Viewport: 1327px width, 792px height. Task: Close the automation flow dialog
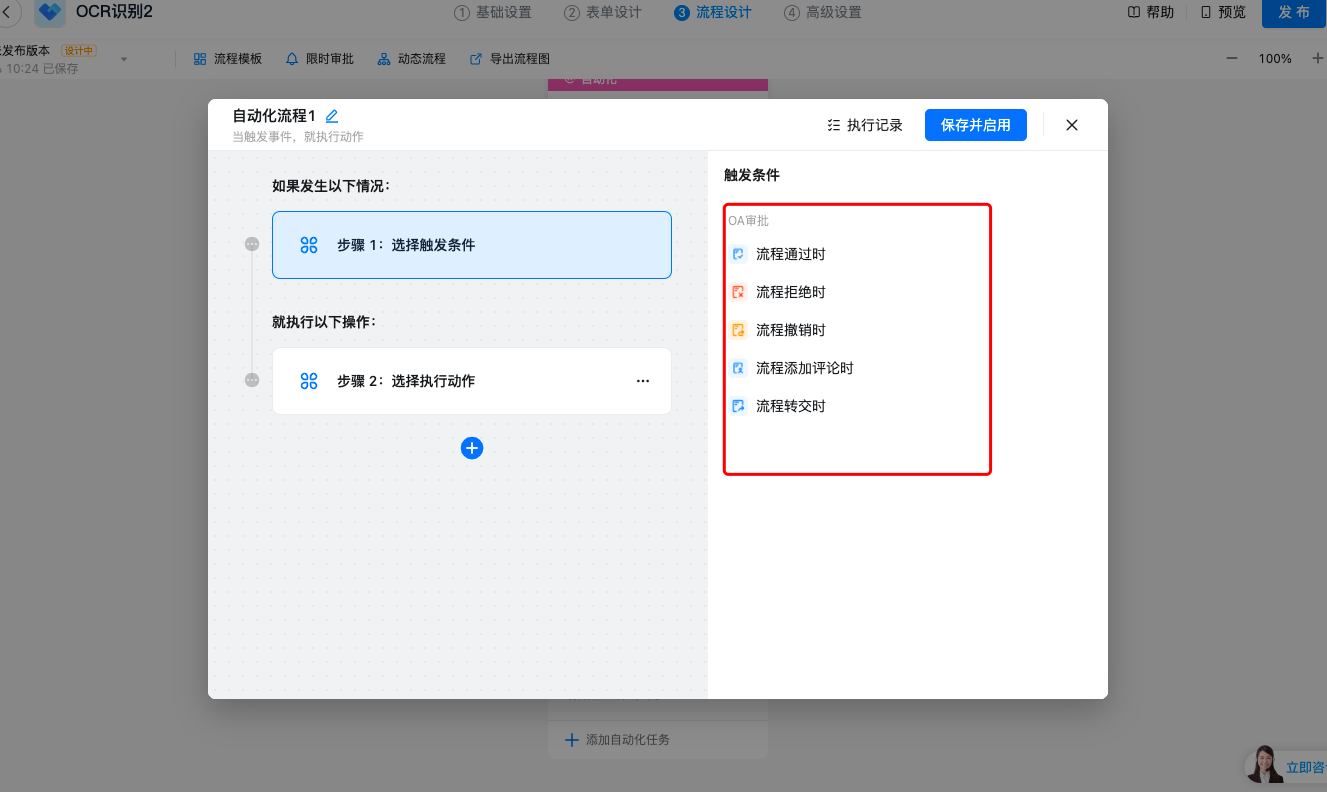point(1072,125)
